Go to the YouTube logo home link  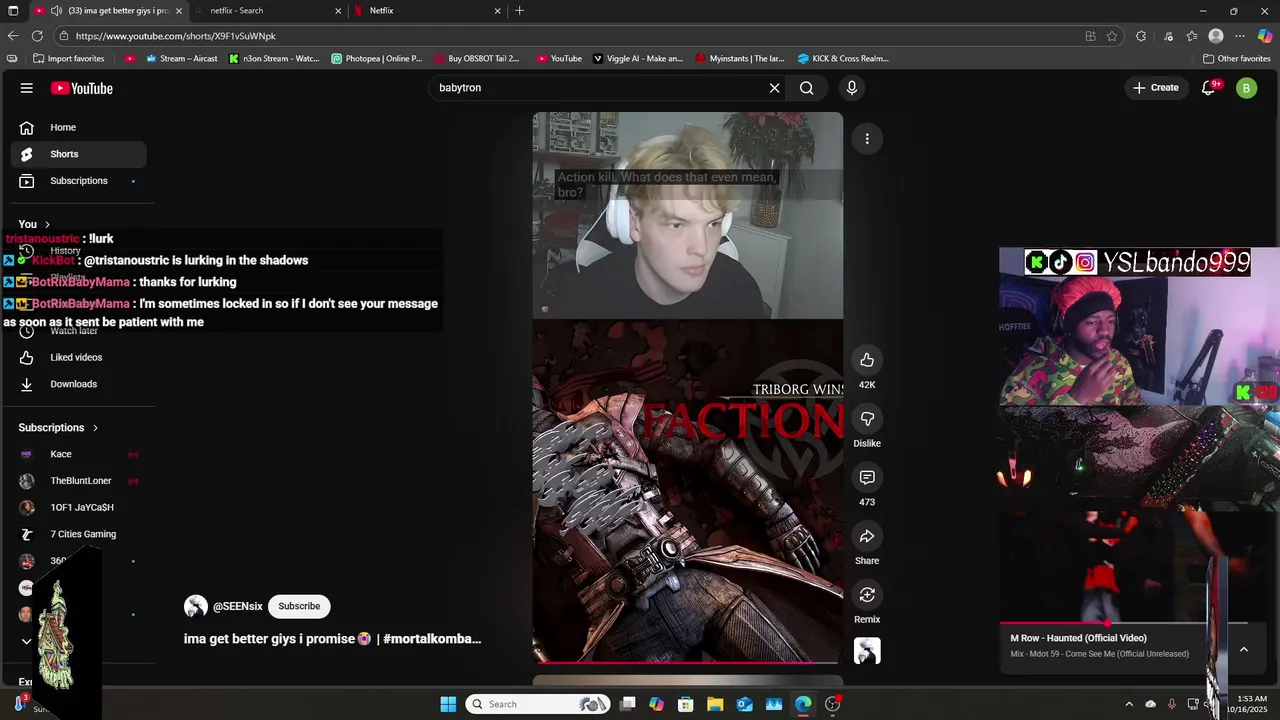tap(82, 88)
